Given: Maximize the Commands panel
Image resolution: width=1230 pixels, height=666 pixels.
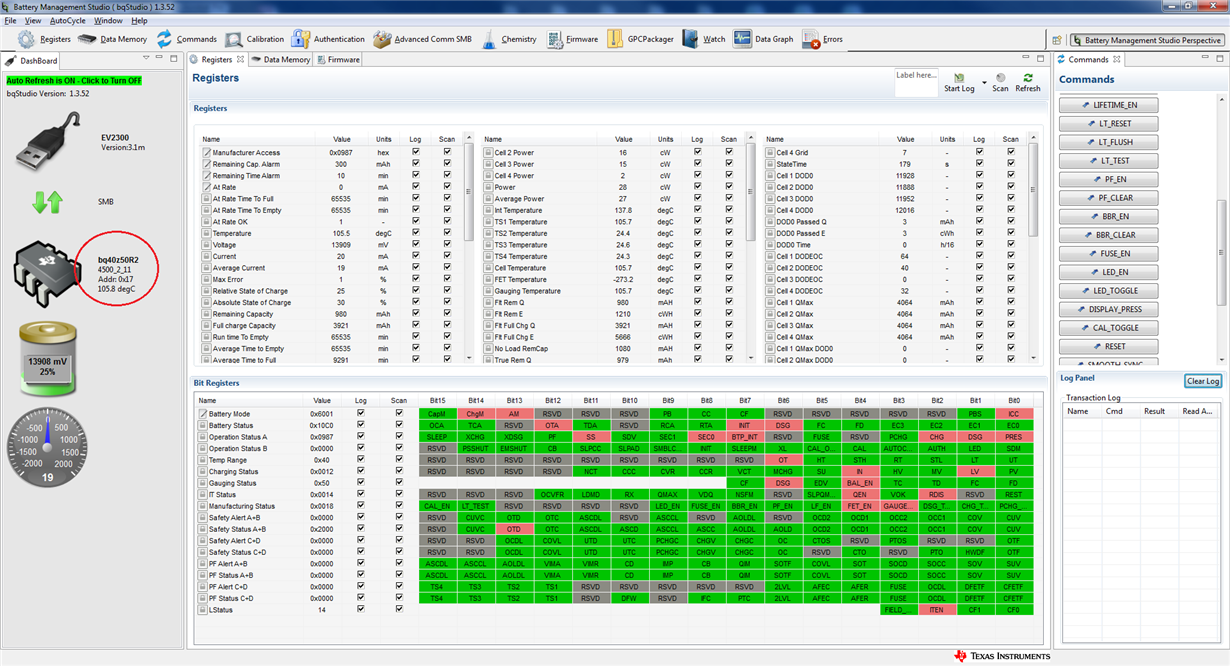Looking at the screenshot, I should tap(1220, 60).
